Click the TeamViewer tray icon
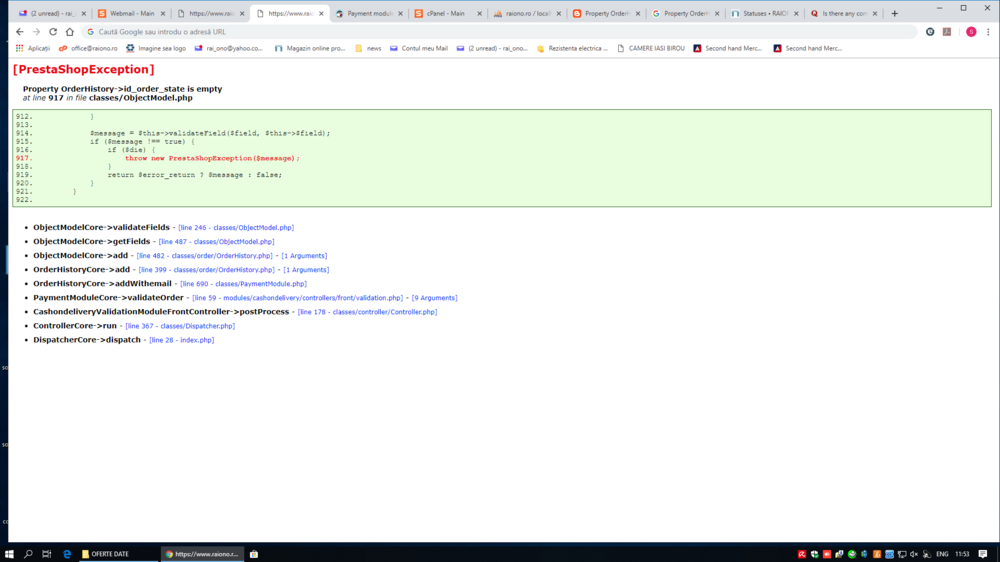The image size is (1000, 562). tap(889, 554)
